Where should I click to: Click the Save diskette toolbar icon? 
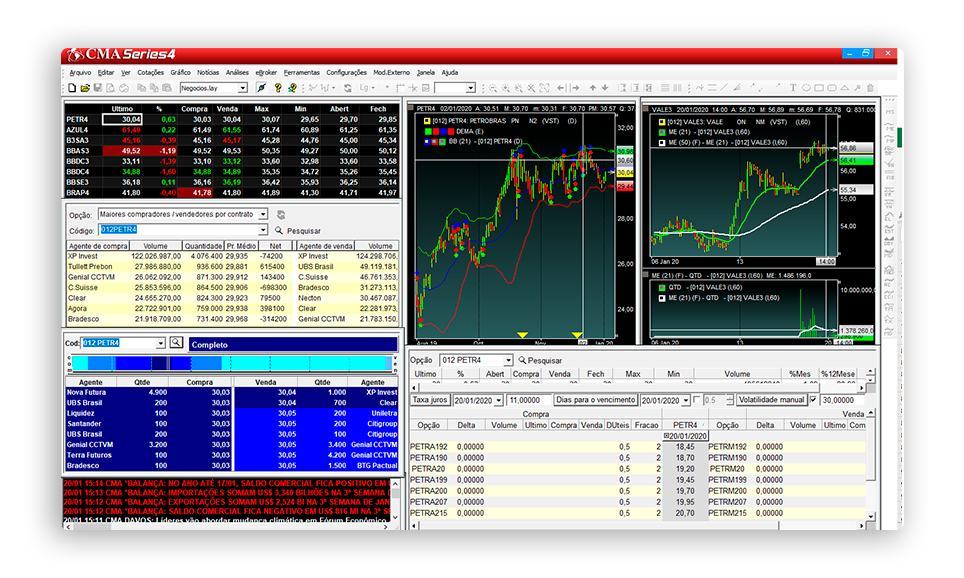click(x=98, y=88)
